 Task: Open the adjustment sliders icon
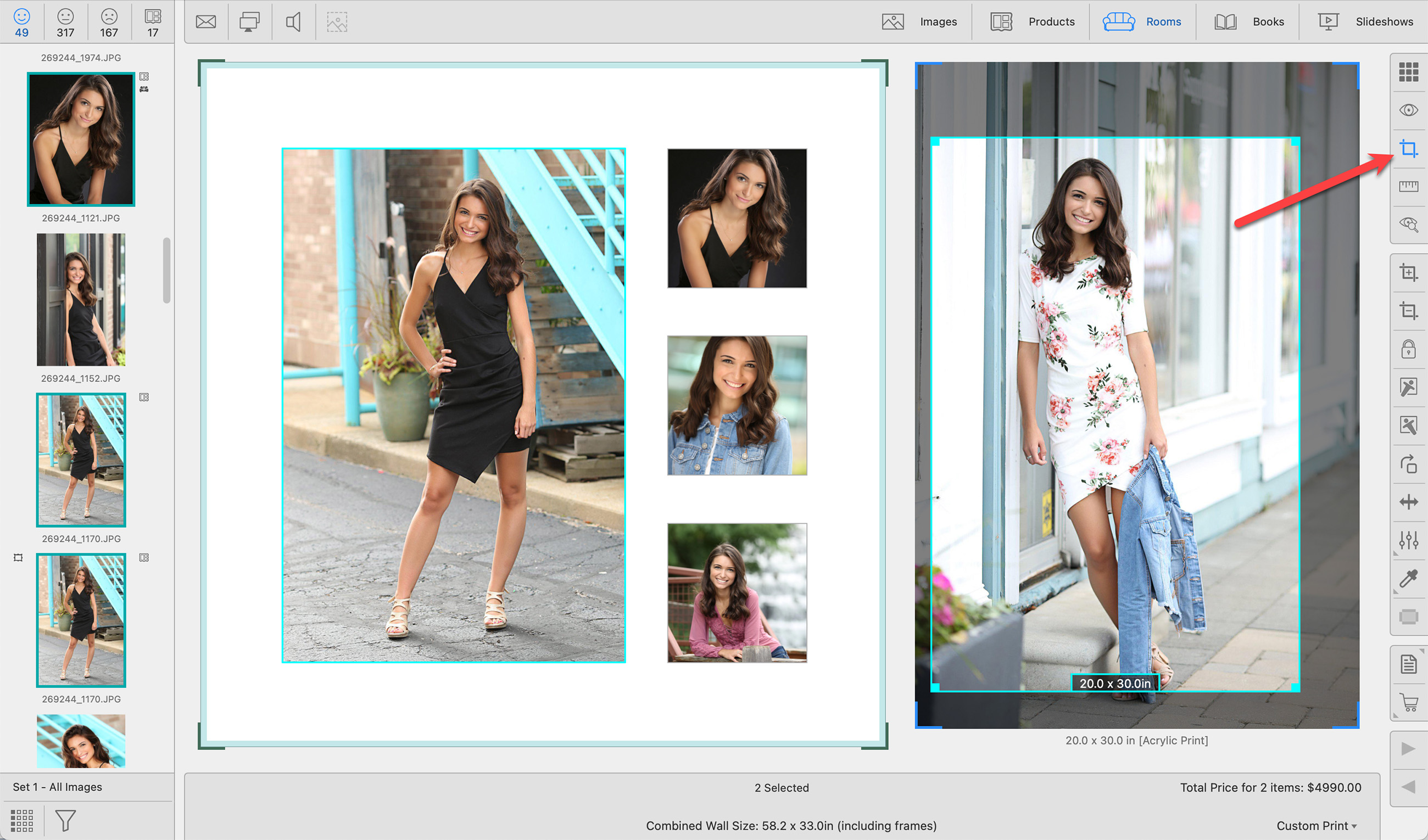pos(1408,540)
